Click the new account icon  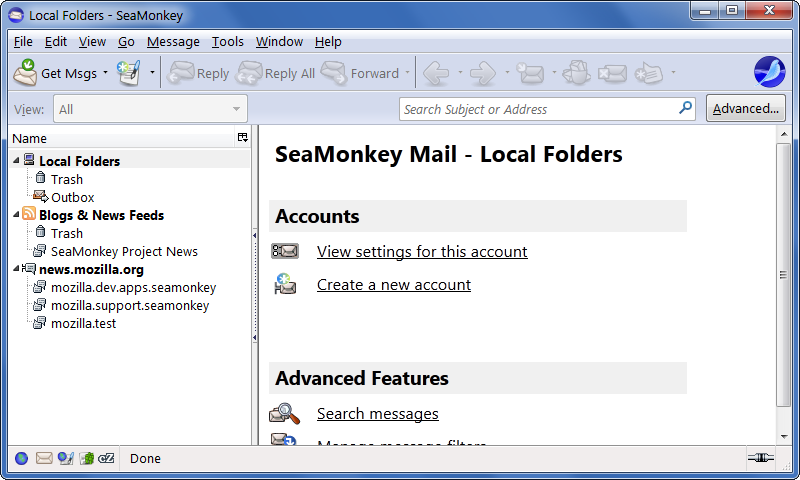[285, 284]
